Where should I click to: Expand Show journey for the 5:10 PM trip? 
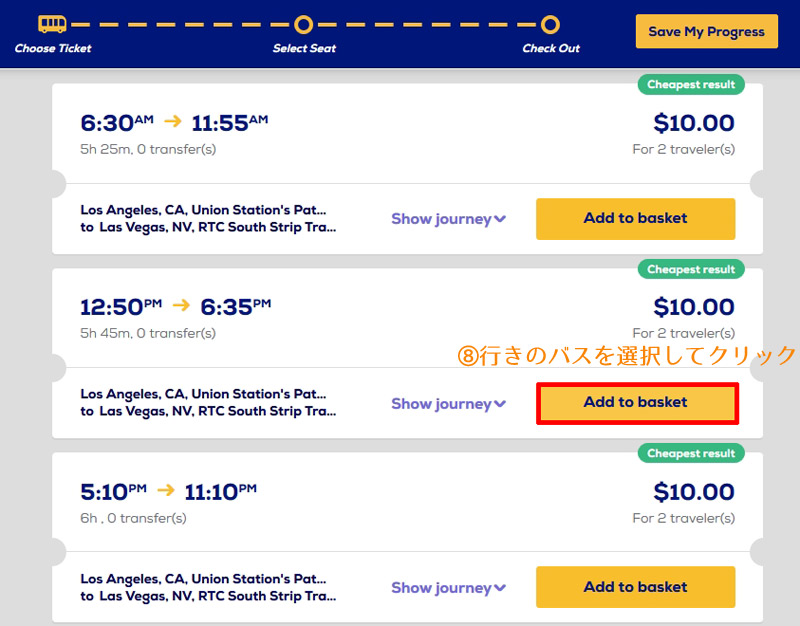(x=448, y=588)
